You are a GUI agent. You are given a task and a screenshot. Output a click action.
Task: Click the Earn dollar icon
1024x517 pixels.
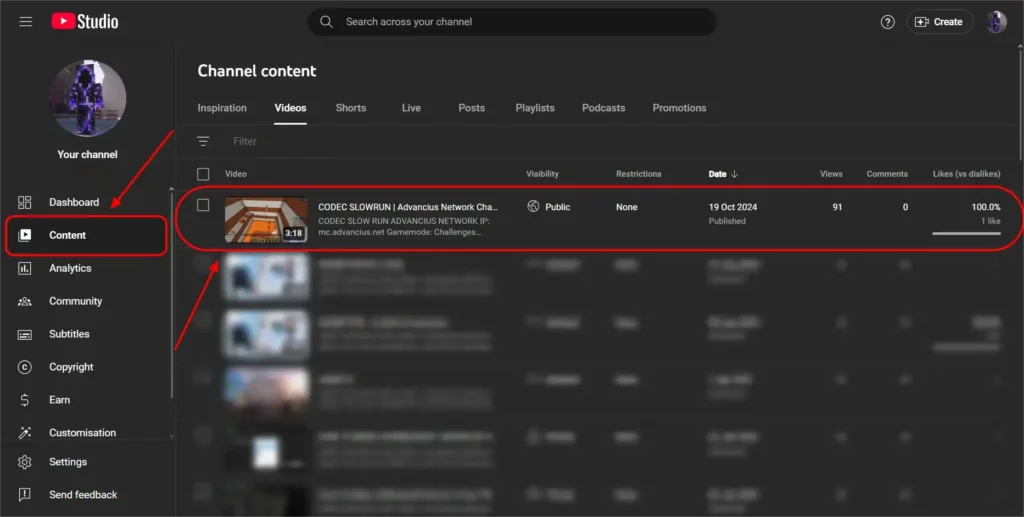click(x=24, y=400)
